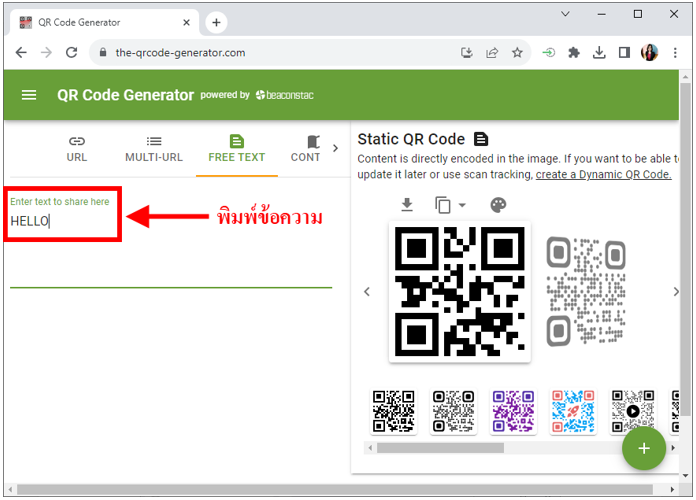The height and width of the screenshot is (500, 696).
Task: Select the URL tab
Action: click(x=77, y=150)
